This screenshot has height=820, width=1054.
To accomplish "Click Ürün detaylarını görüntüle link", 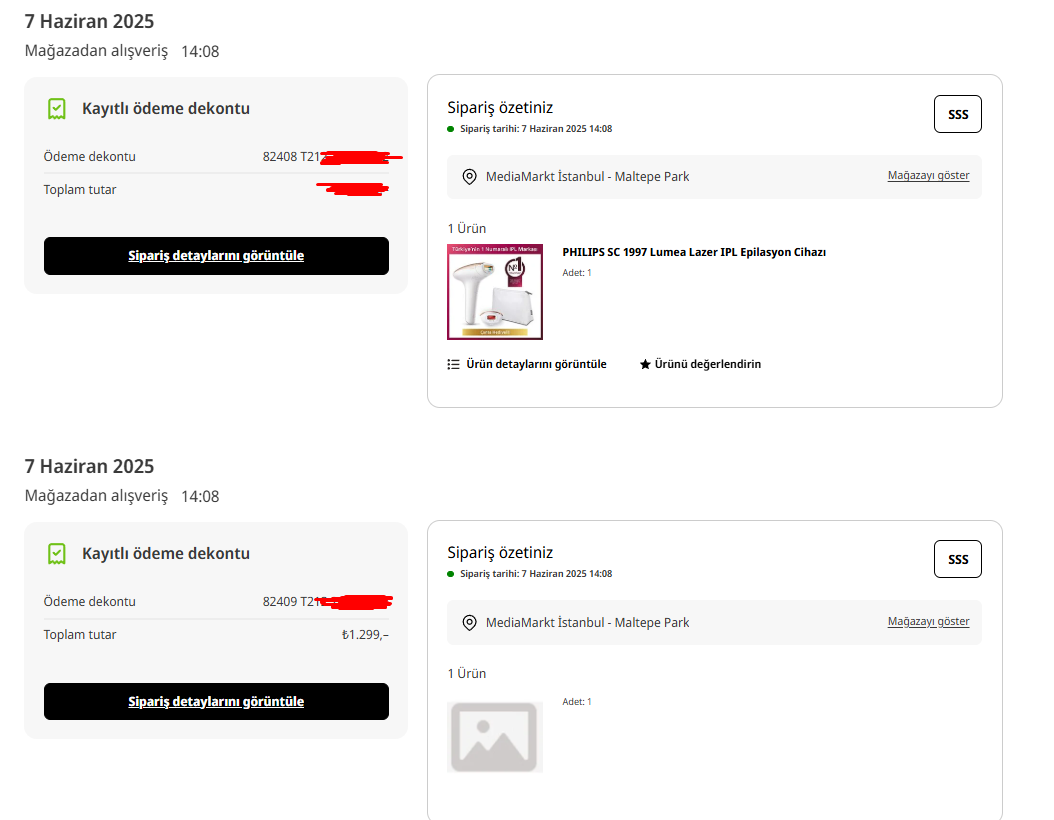I will click(536, 364).
